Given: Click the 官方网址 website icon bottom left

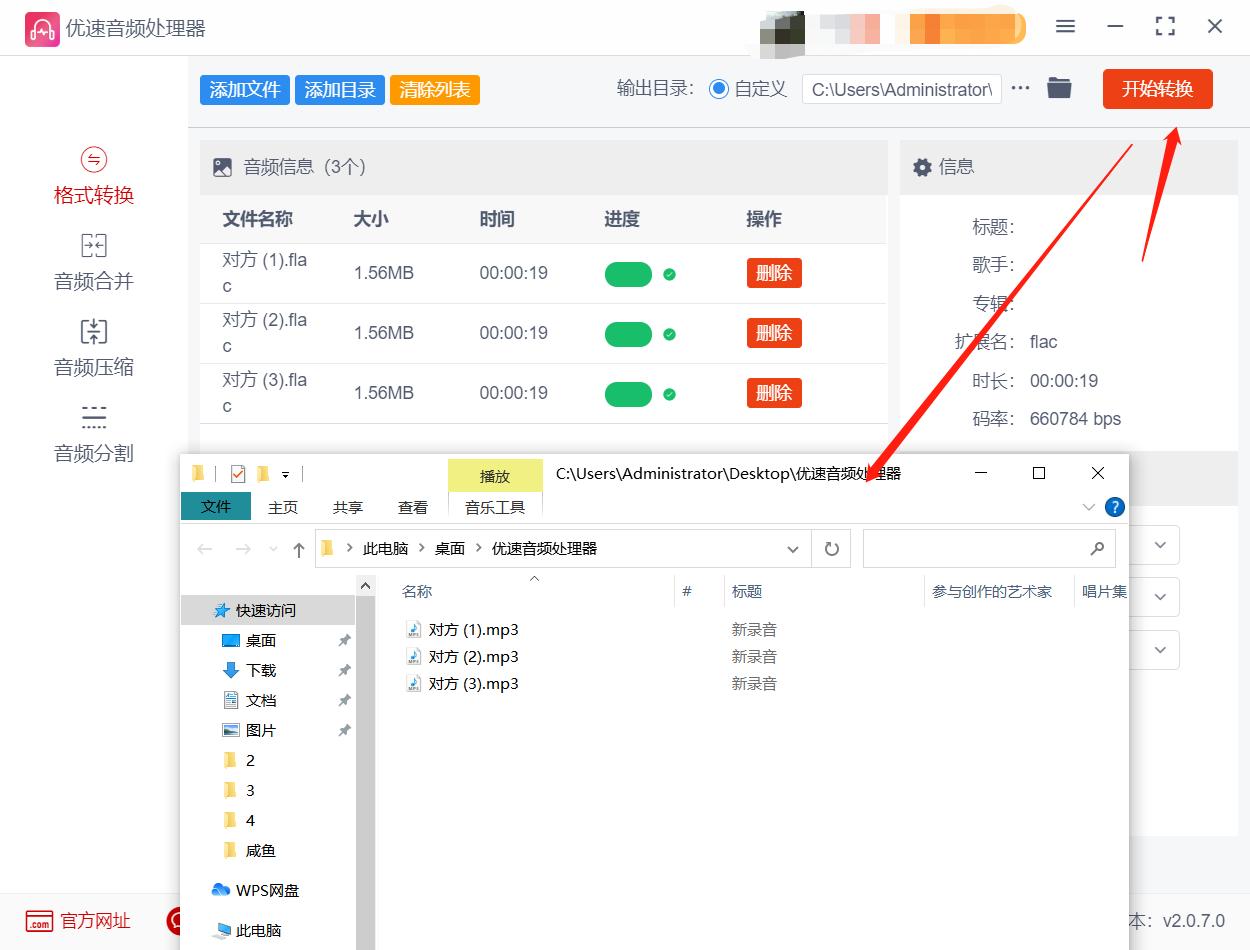Looking at the screenshot, I should point(40,922).
